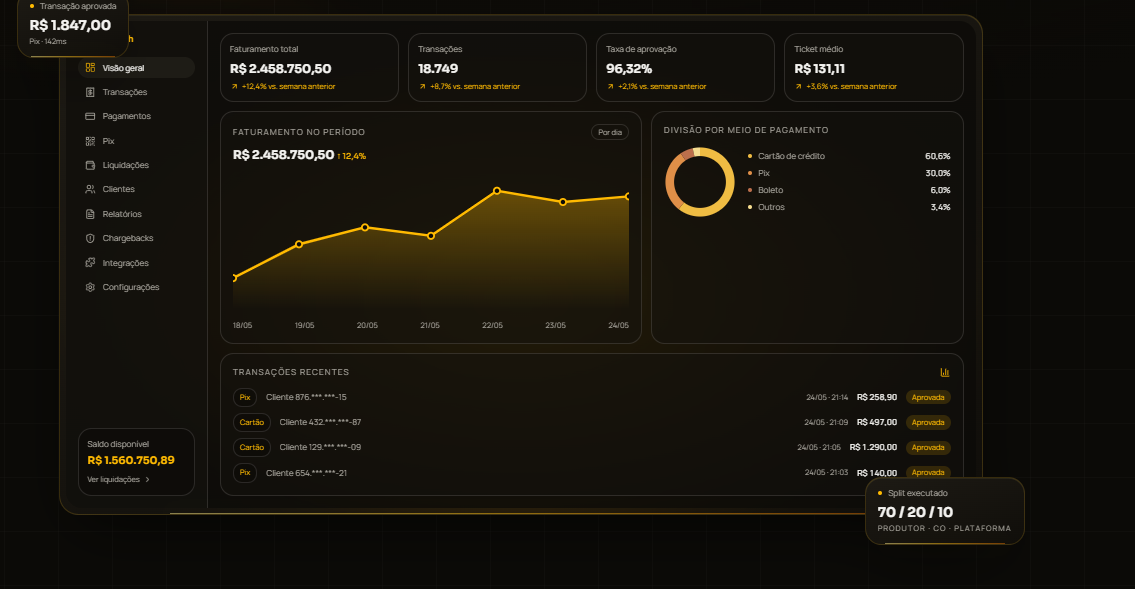This screenshot has width=1135, height=589.
Task: Open Configurações menu item
Action: [x=136, y=287]
